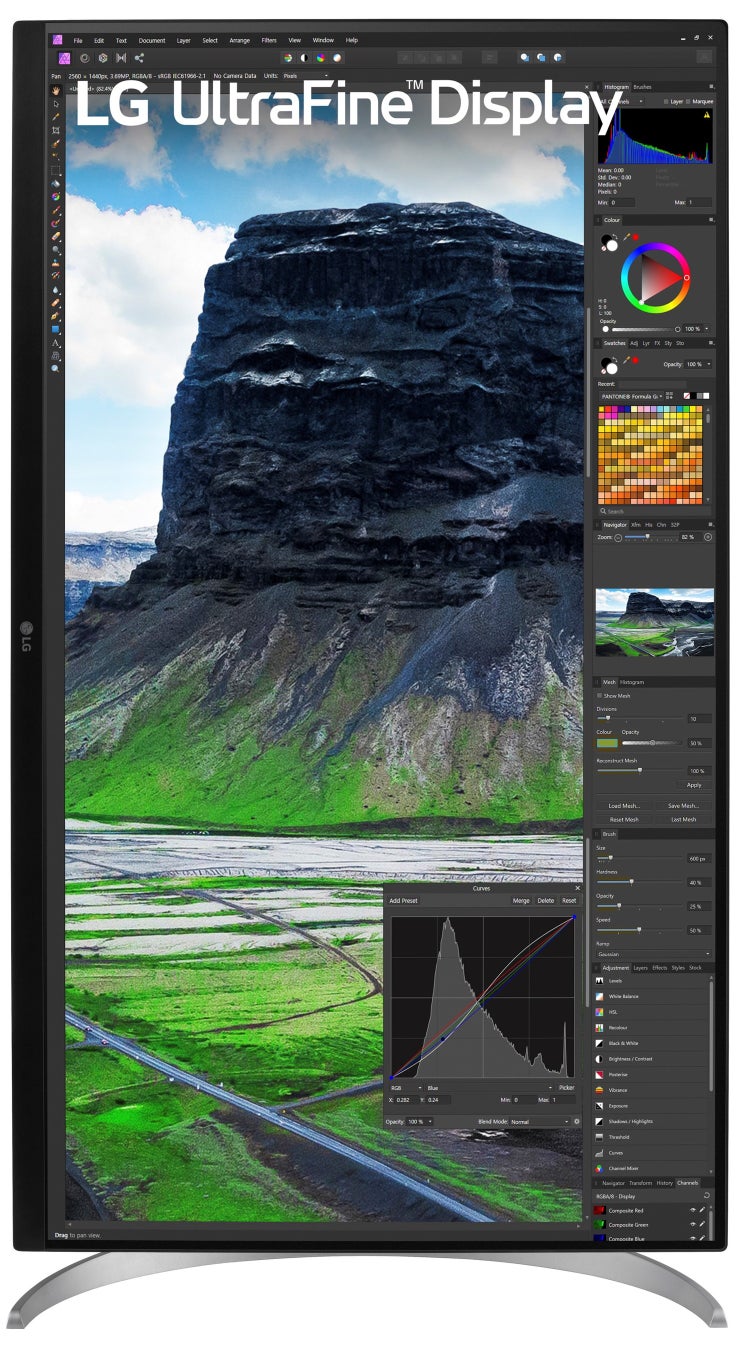Open the Arrange menu
742x1350 pixels.
pos(240,40)
